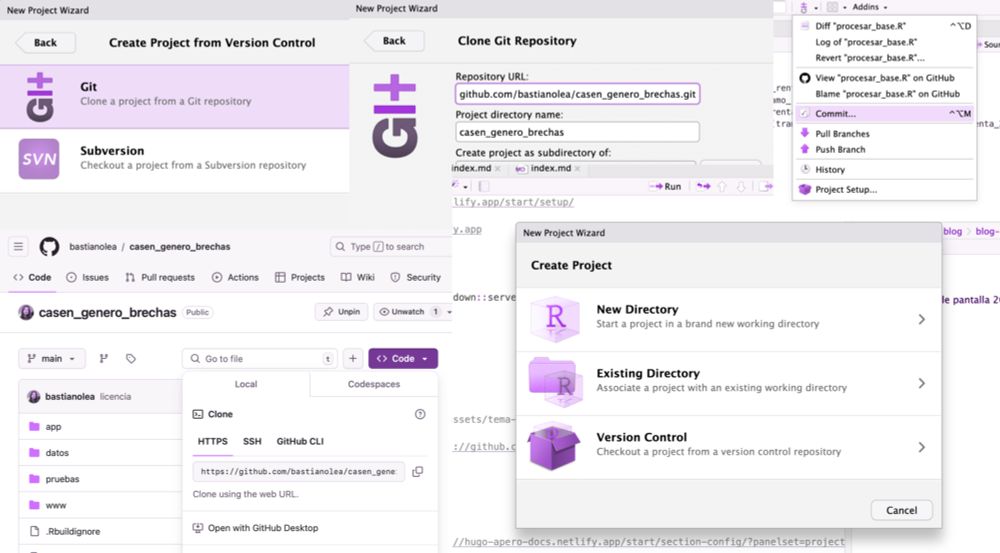The image size is (1000, 553).
Task: Click the tags icon in repository toolbar
Action: [131, 358]
